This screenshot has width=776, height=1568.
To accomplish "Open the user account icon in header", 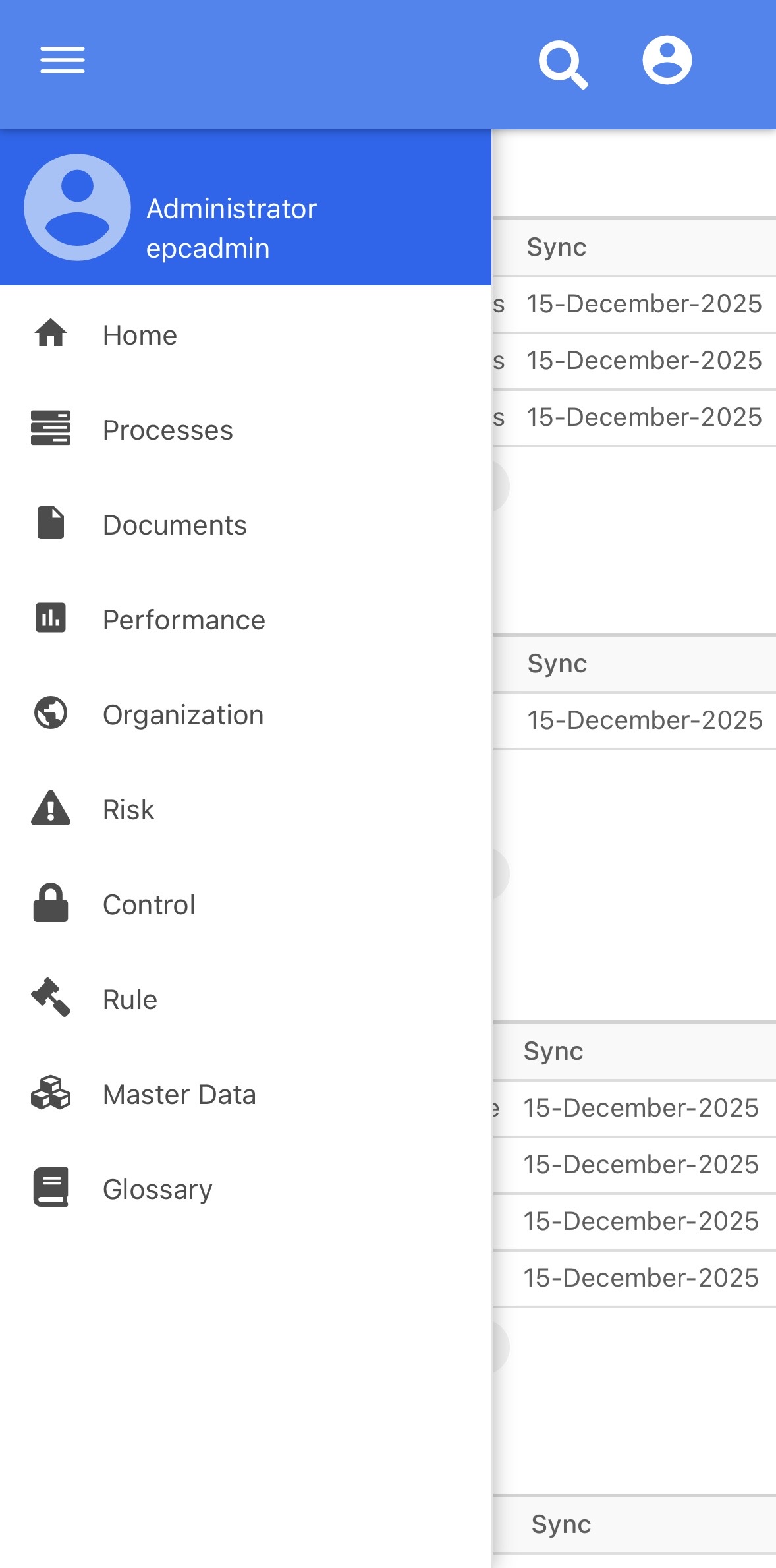I will [x=667, y=60].
